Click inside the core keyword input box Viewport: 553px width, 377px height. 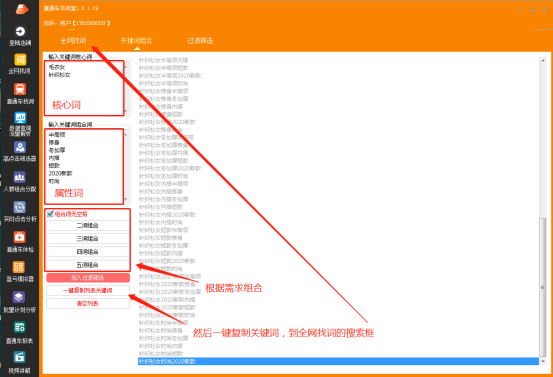tap(86, 88)
